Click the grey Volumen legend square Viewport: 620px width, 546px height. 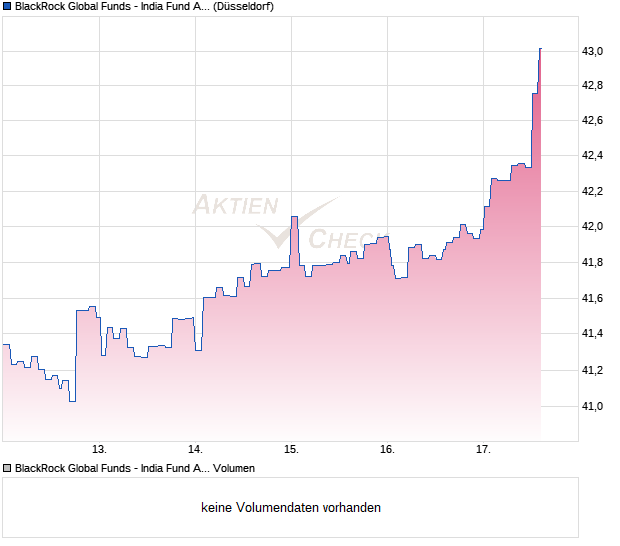pyautogui.click(x=7, y=468)
